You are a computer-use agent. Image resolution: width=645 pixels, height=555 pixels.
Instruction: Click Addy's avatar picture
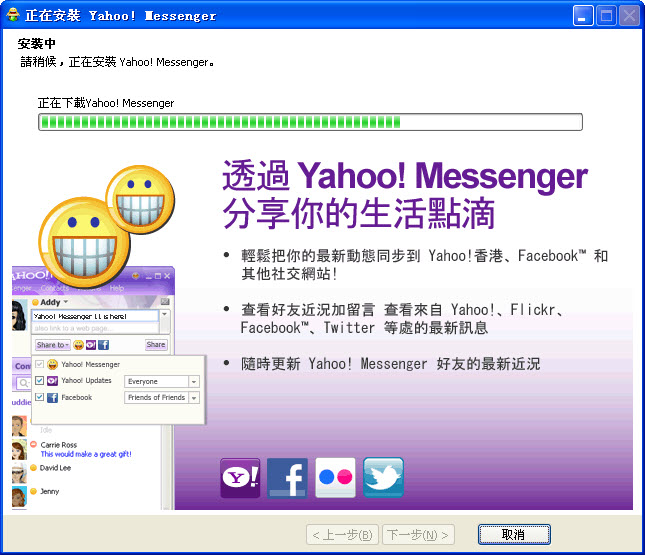click(x=19, y=316)
